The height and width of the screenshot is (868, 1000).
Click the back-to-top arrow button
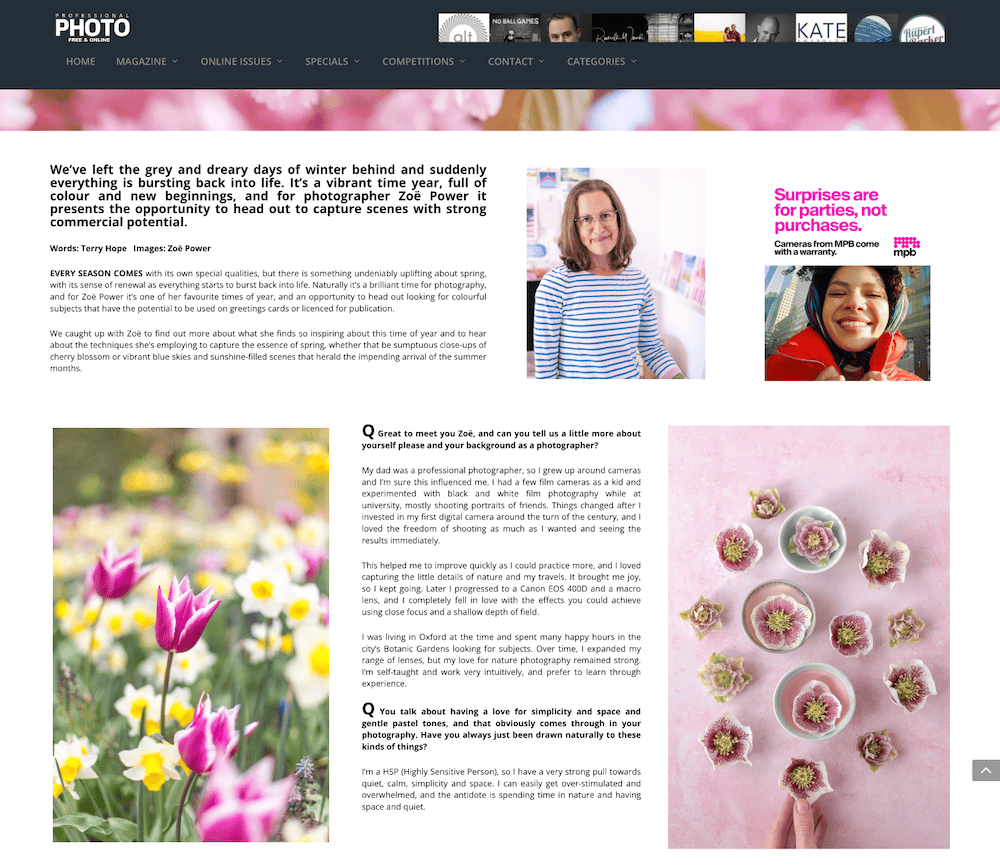(x=986, y=770)
